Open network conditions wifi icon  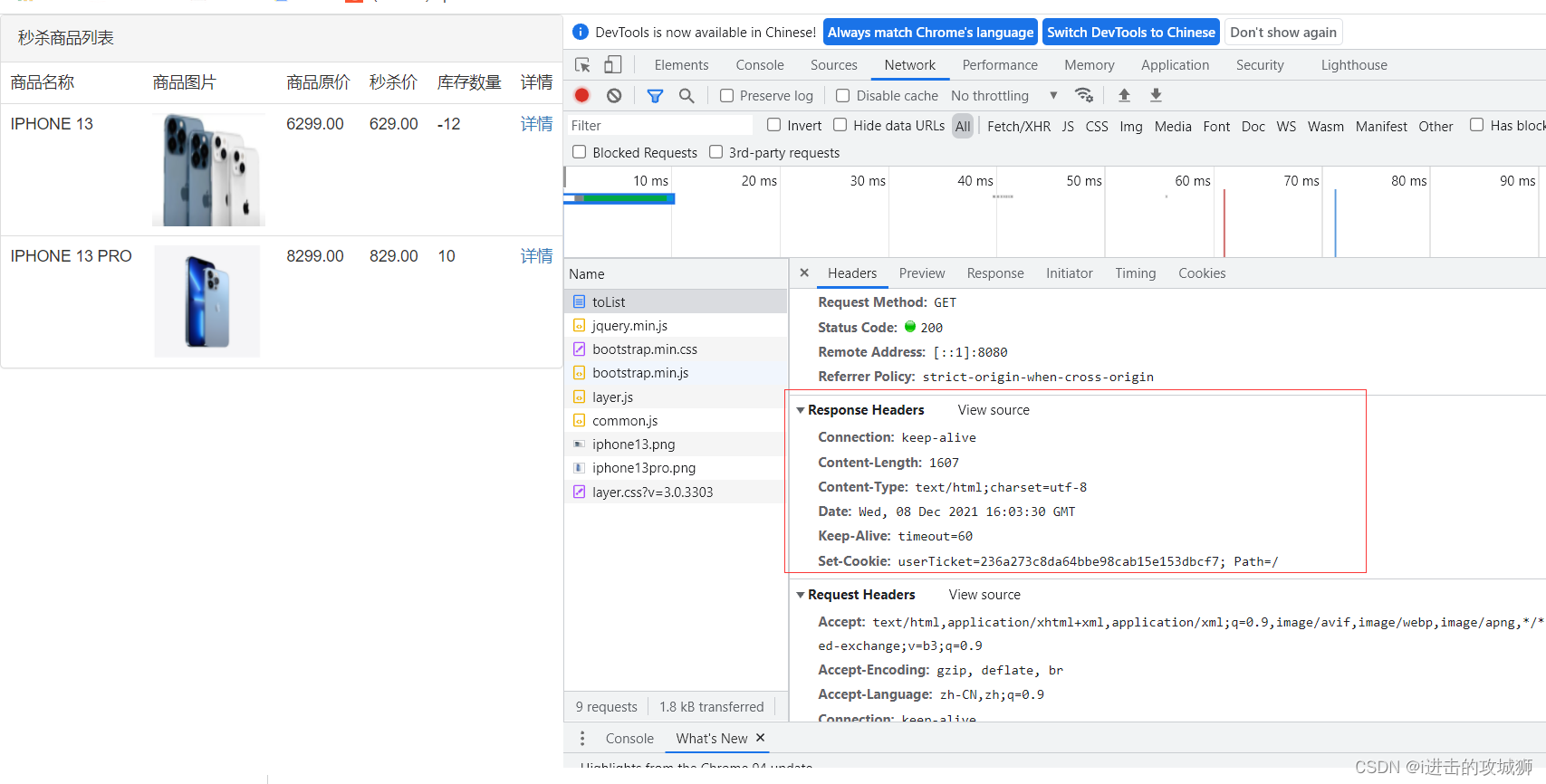1083,95
